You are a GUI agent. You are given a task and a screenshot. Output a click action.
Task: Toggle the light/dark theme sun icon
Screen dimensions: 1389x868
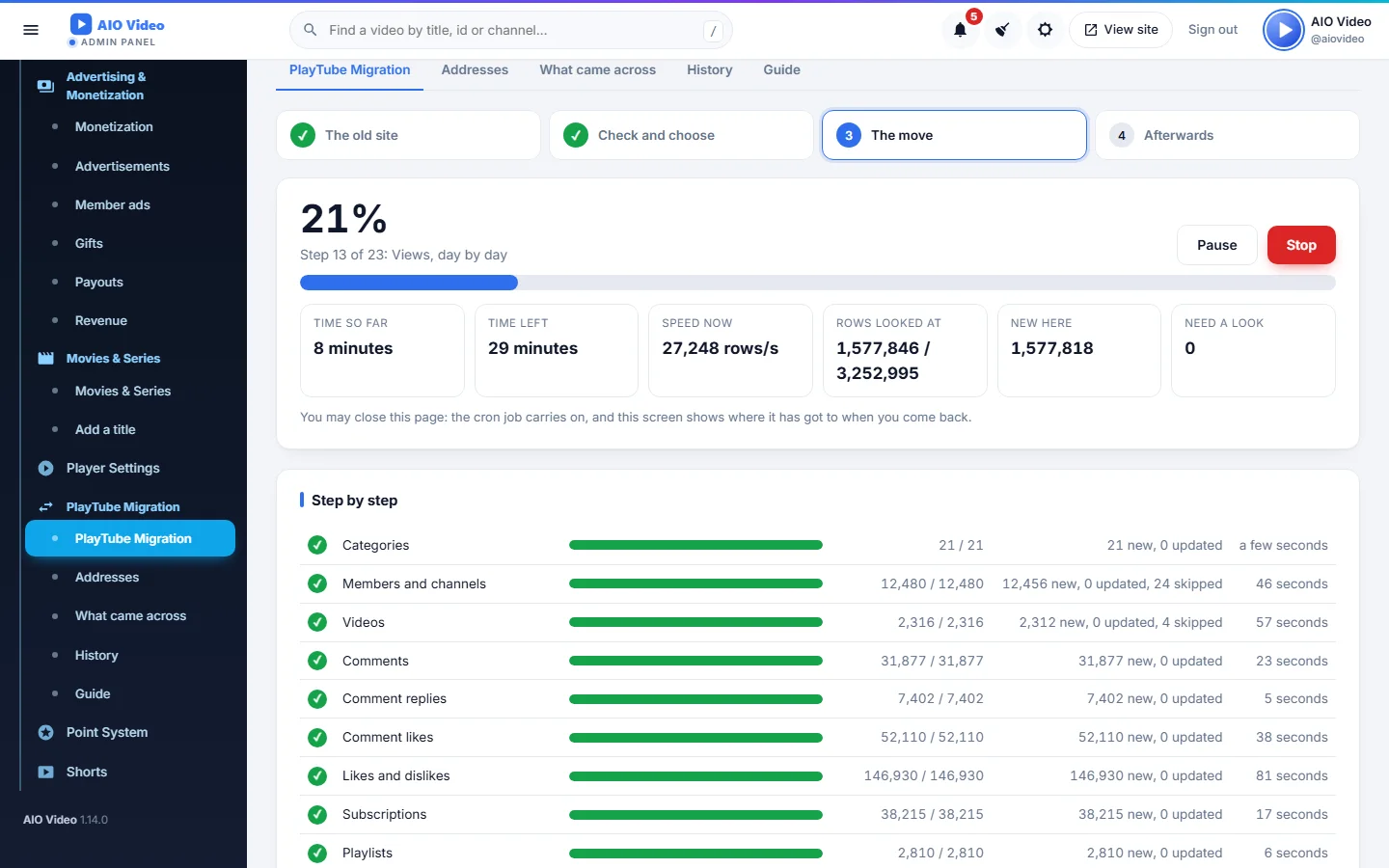pos(1046,30)
